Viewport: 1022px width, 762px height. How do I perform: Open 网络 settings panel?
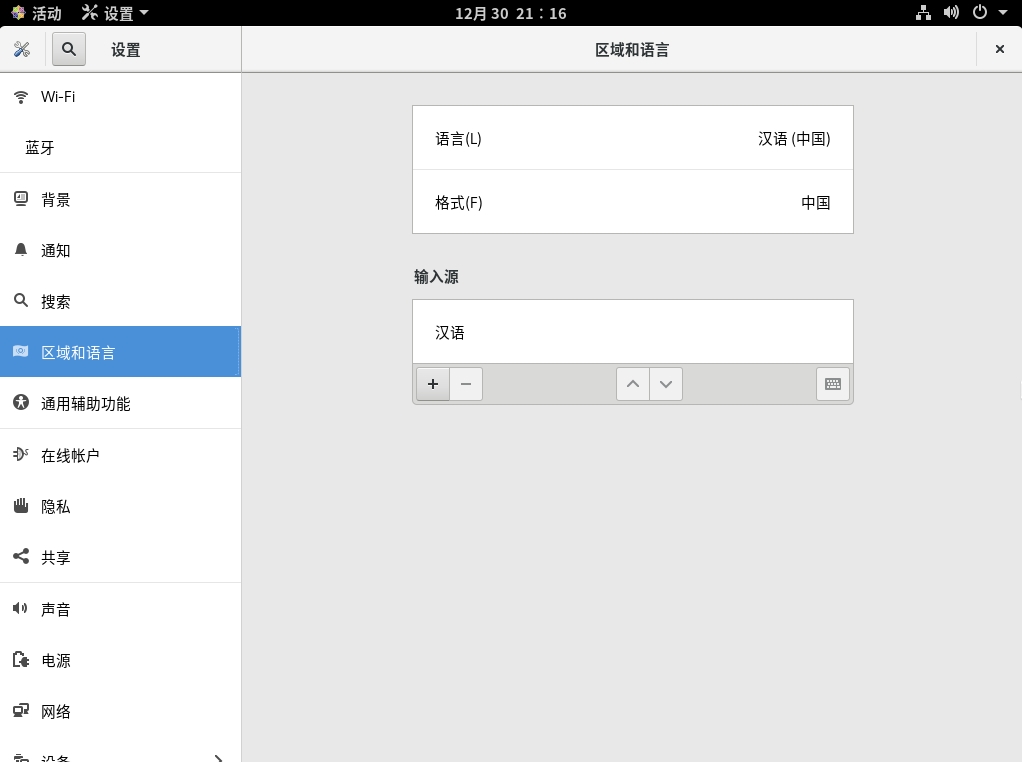click(121, 711)
